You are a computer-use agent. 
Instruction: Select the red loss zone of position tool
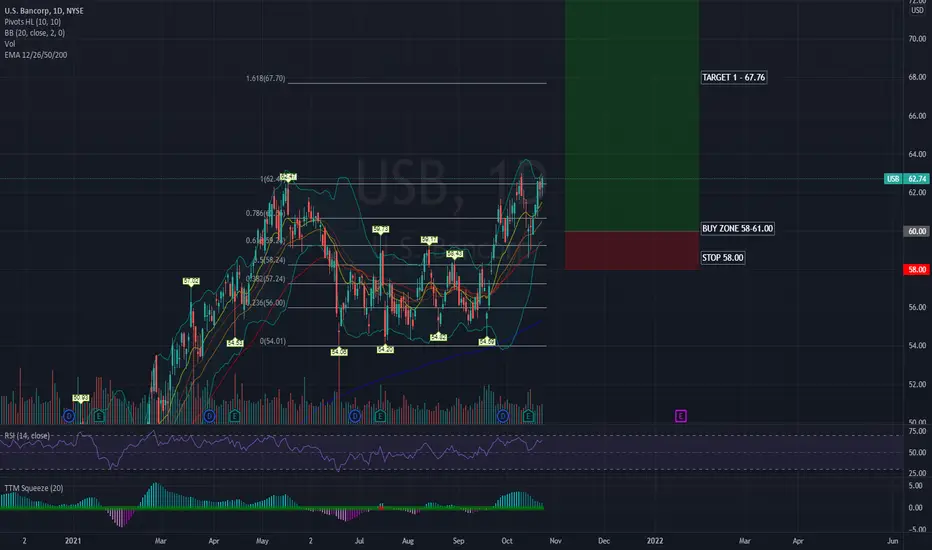coord(632,250)
